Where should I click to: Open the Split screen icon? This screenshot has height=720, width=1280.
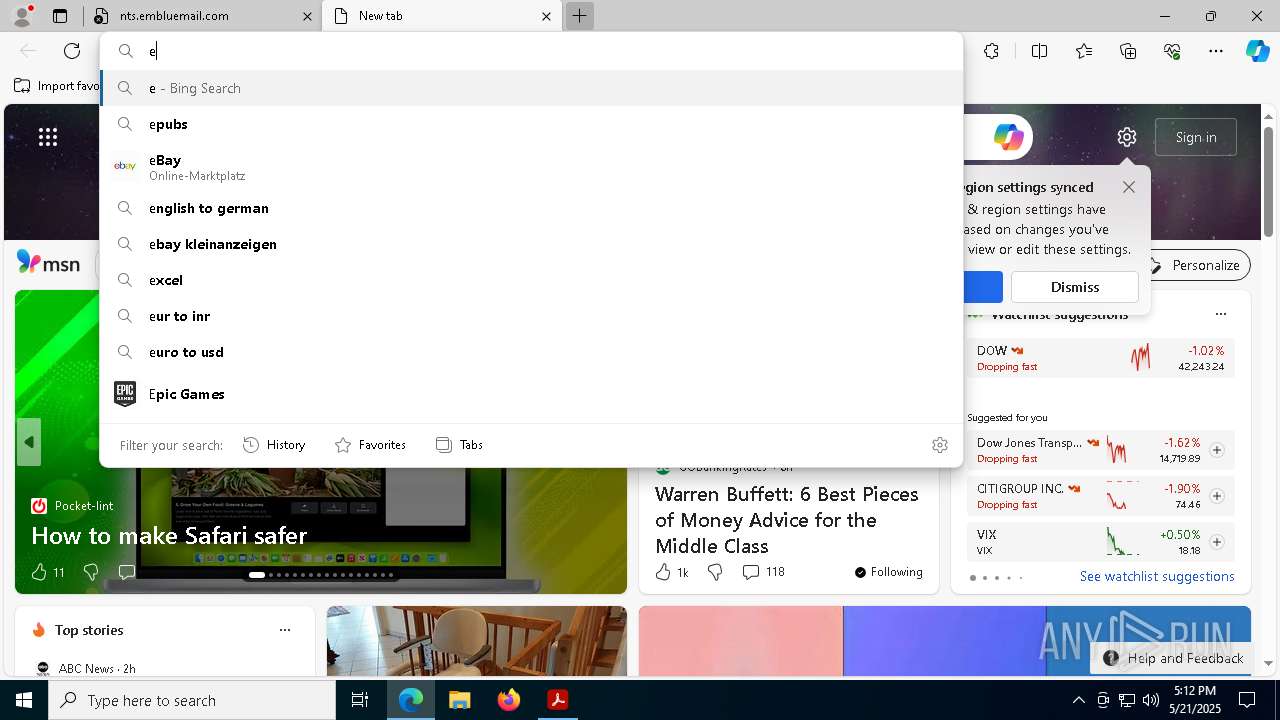coord(1039,51)
